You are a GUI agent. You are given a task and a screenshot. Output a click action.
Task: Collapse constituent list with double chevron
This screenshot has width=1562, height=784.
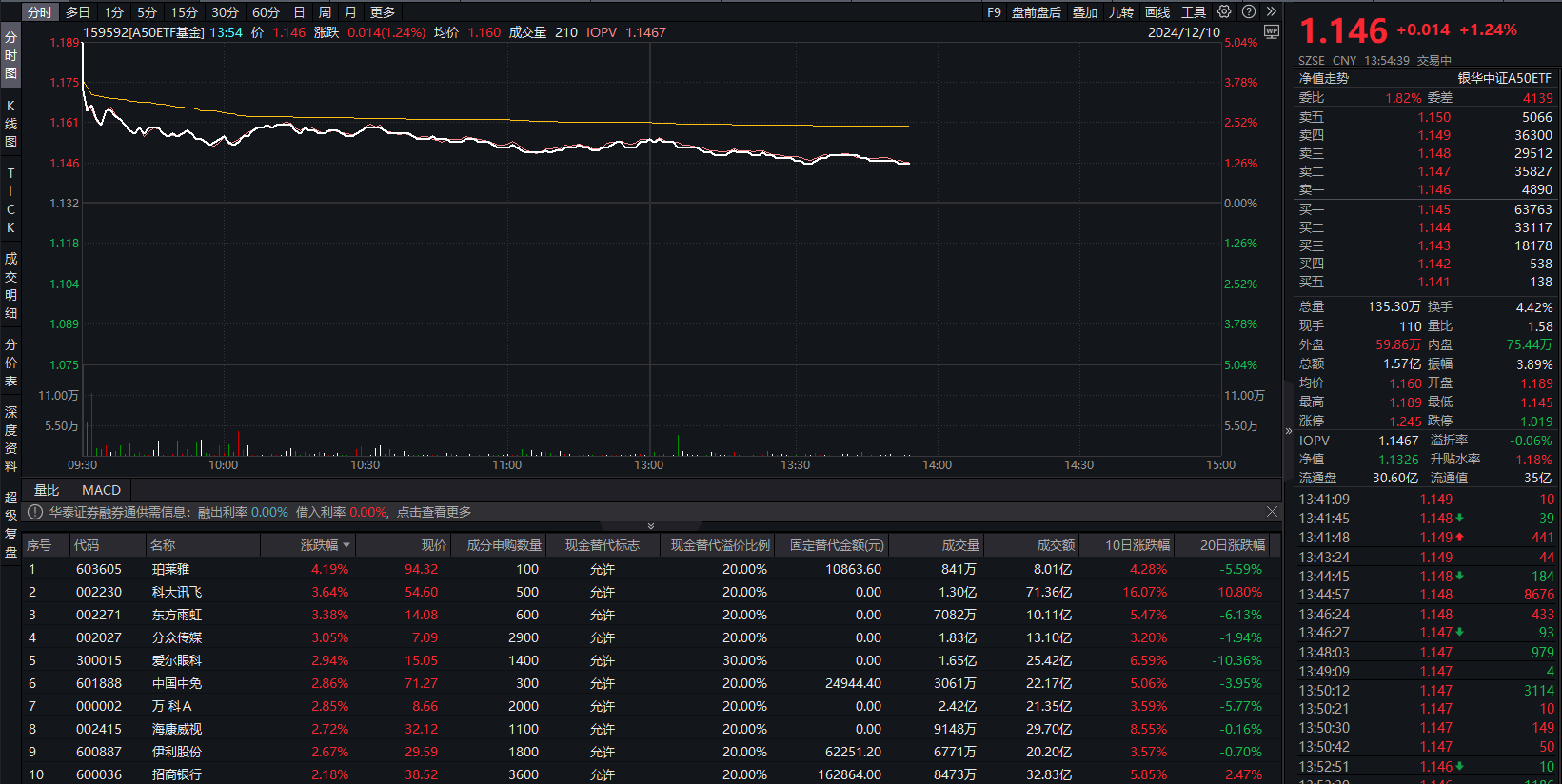(x=651, y=526)
